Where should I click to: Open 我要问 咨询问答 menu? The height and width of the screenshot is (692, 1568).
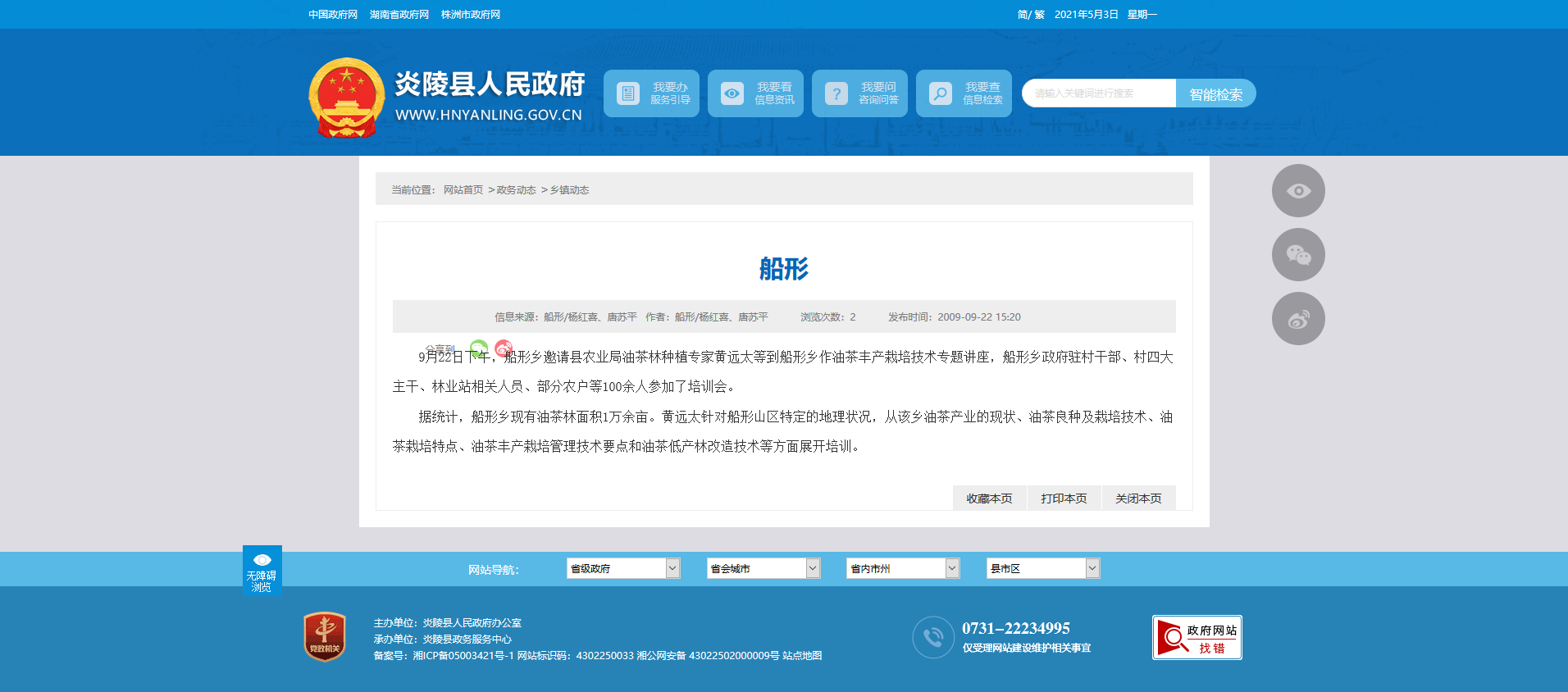coord(859,93)
